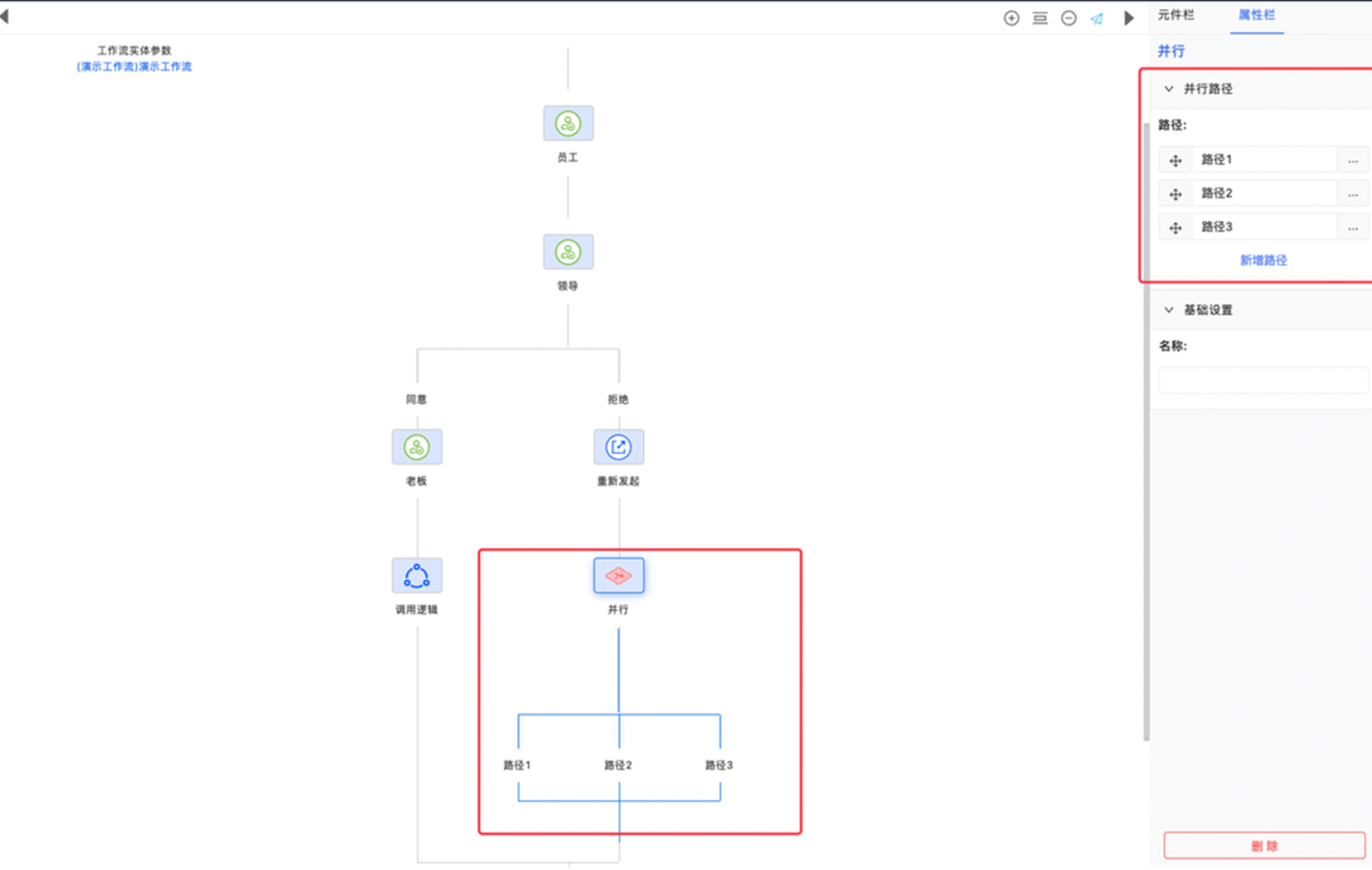Click the 删除 button

point(1264,845)
